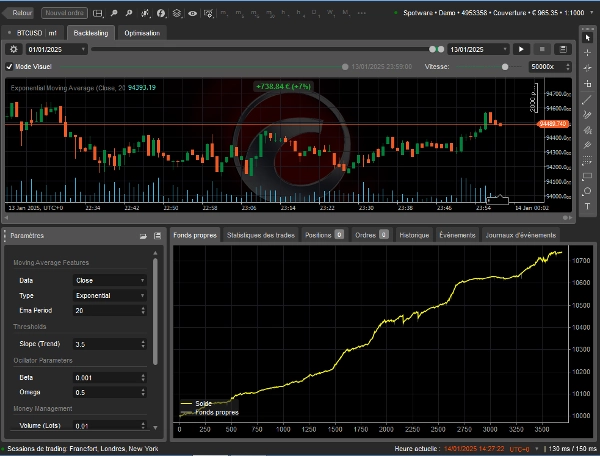600x456 pixels.
Task: Select the D1 timeframe
Action: click(x=315, y=13)
